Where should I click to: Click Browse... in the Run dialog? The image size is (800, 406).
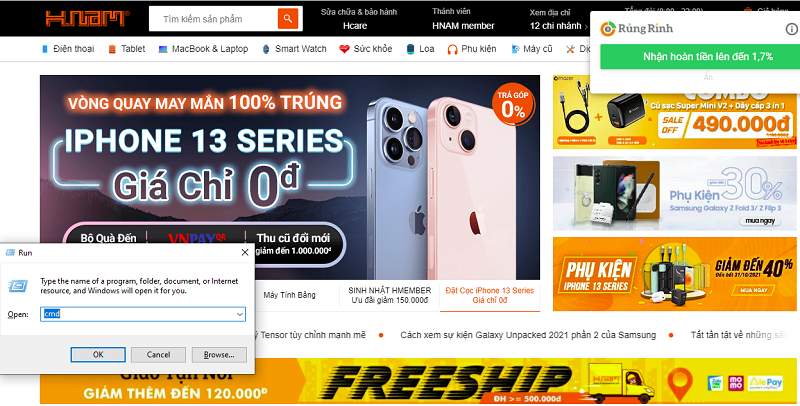pyautogui.click(x=219, y=354)
